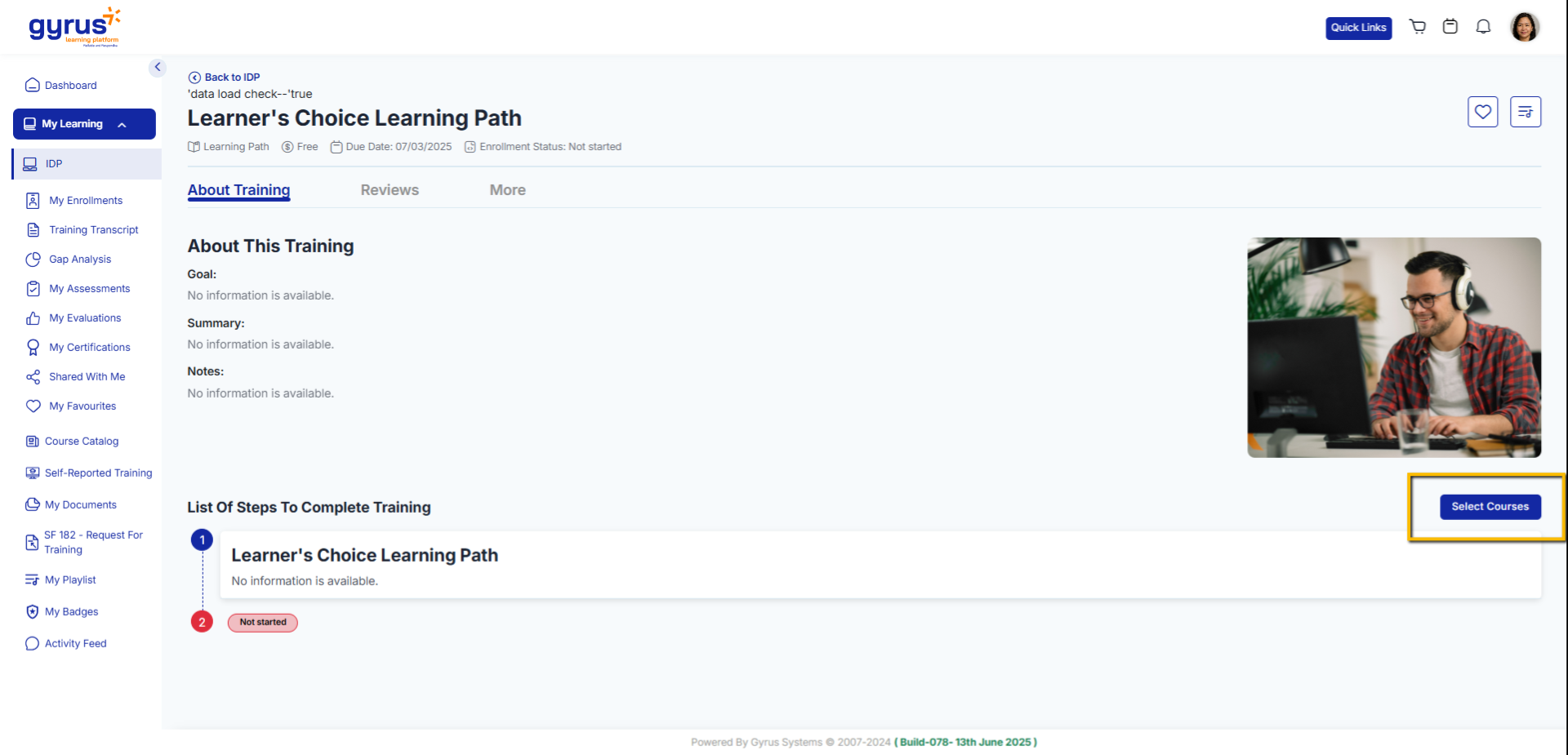Browse the Course Catalog
The height and width of the screenshot is (755, 1568).
click(72, 442)
